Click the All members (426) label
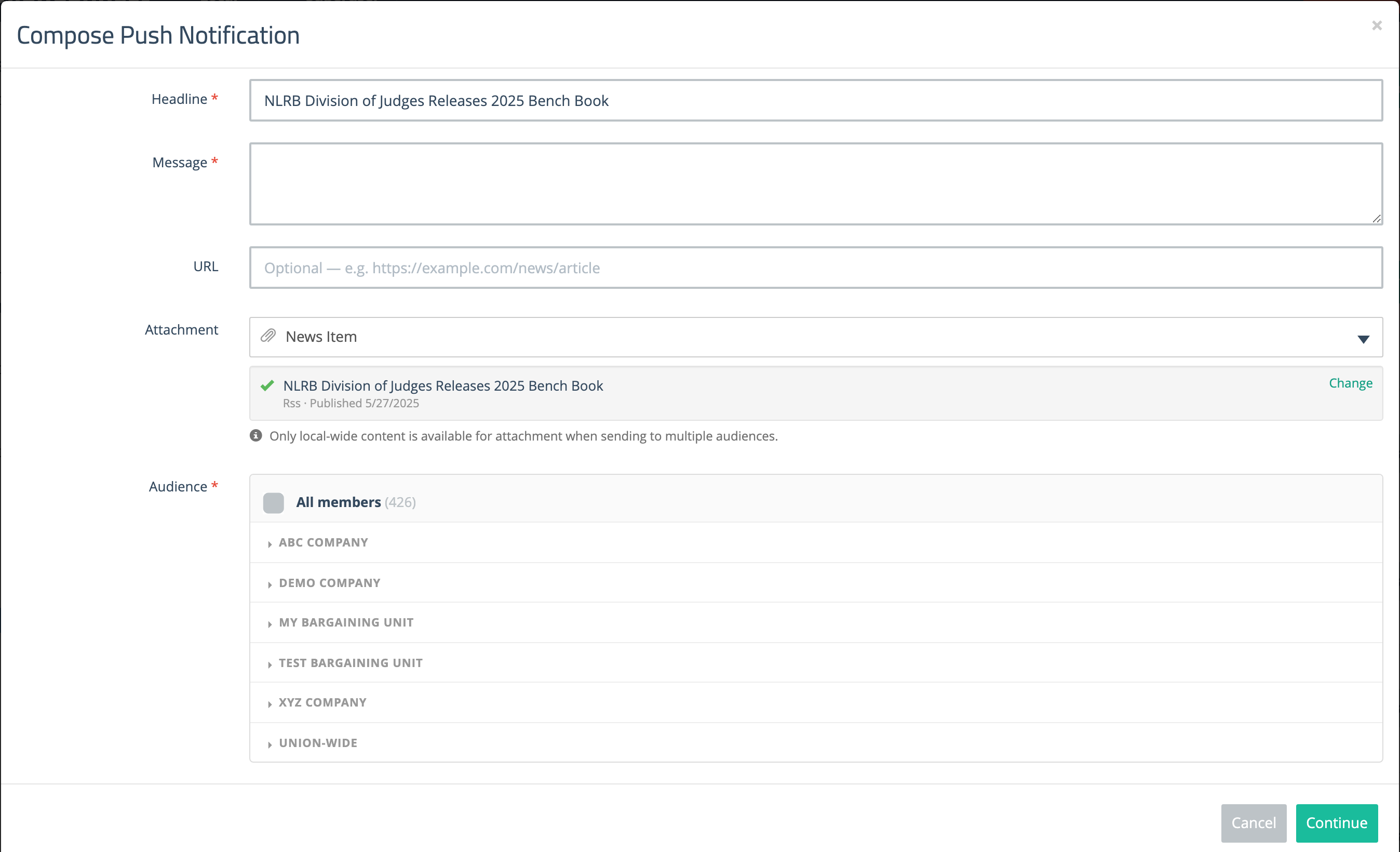The height and width of the screenshot is (852, 1400). [x=356, y=502]
